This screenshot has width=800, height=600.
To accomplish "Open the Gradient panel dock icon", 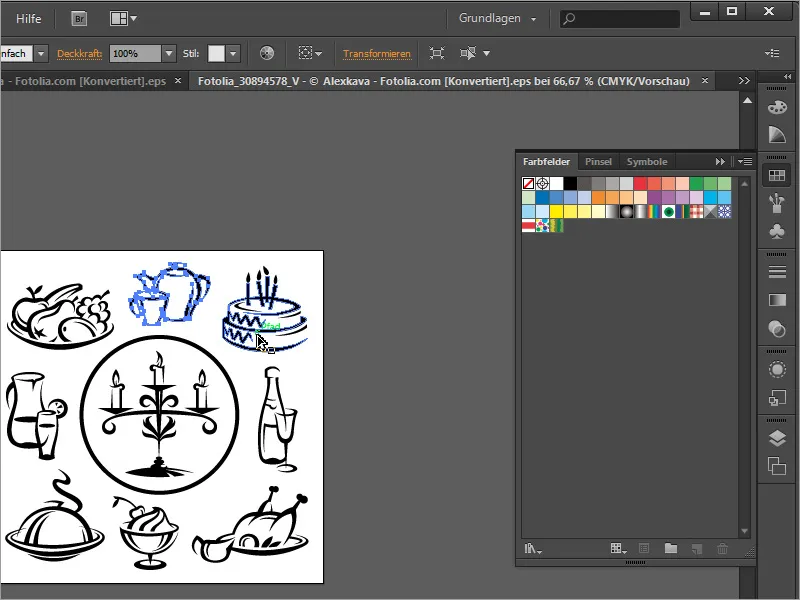I will [777, 300].
